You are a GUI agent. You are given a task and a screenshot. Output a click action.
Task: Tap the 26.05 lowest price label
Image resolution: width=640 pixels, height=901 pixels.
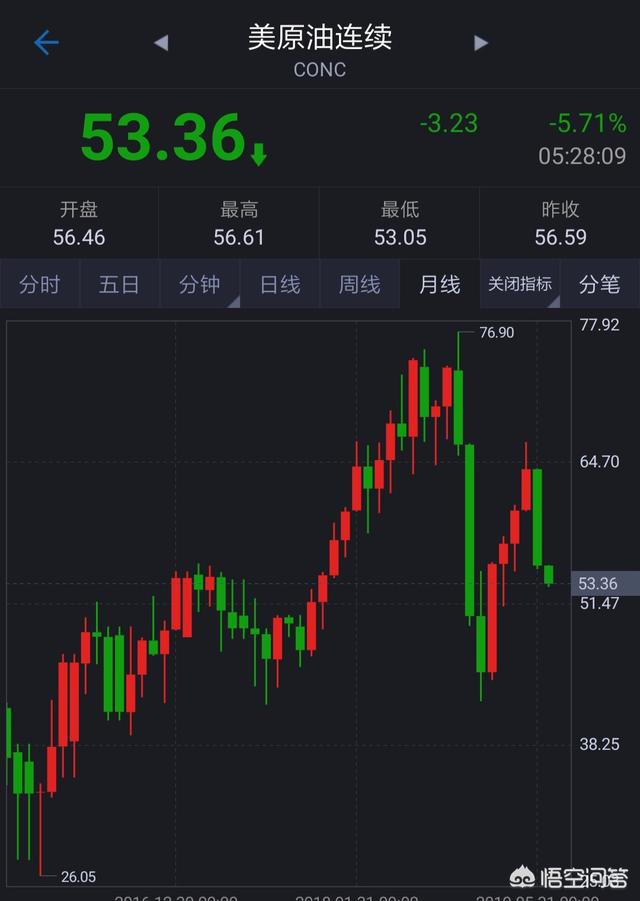click(x=78, y=877)
